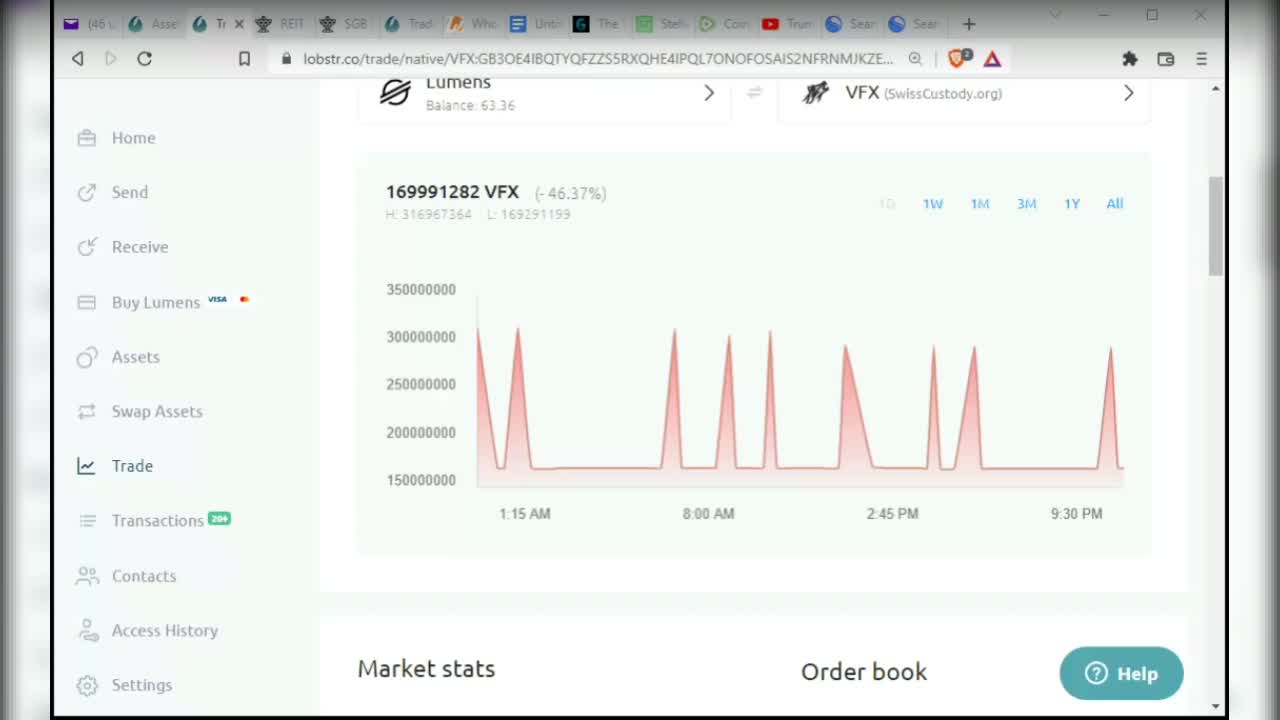
Task: Click the Contacts people icon
Action: click(x=87, y=576)
